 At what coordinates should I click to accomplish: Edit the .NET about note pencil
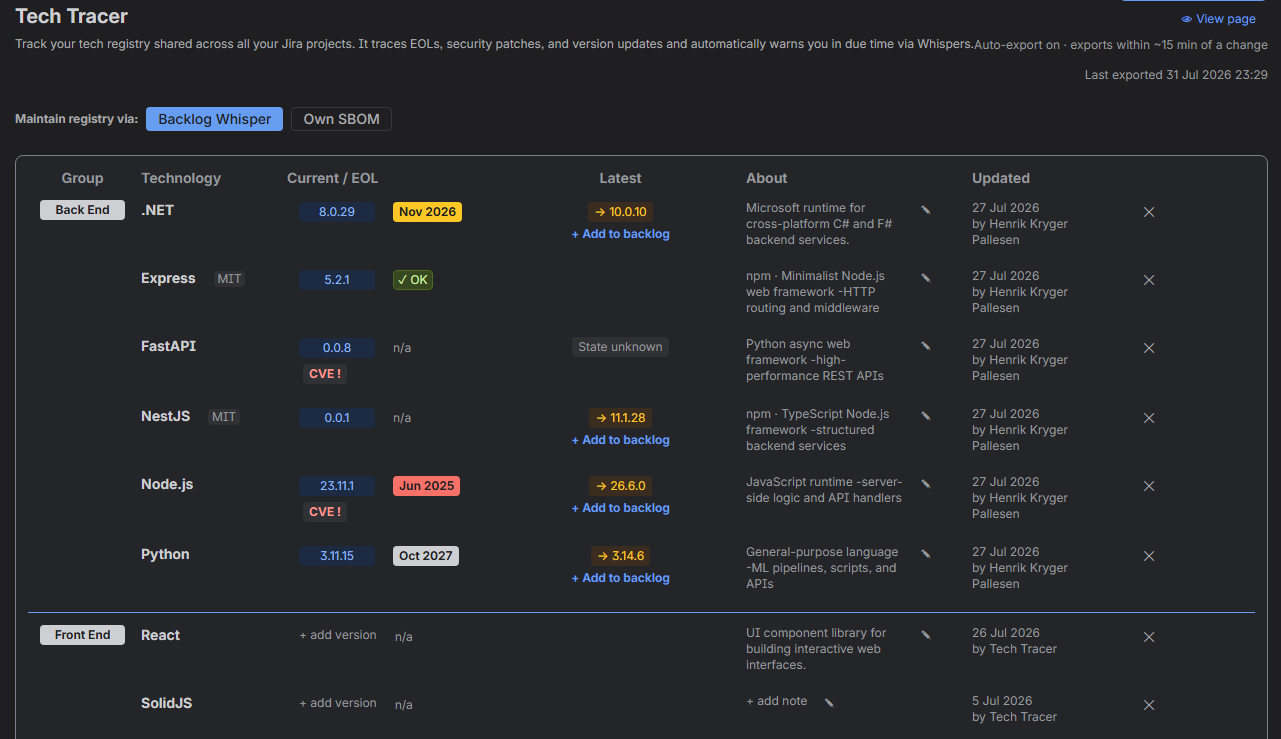click(926, 210)
